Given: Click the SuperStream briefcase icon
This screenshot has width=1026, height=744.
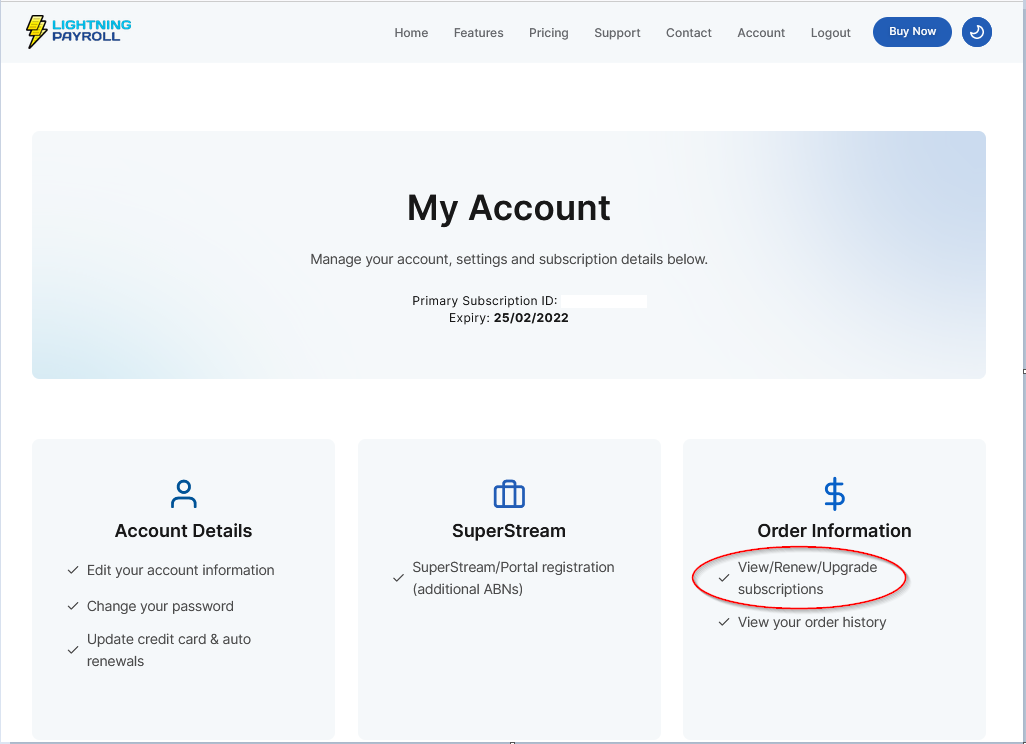Looking at the screenshot, I should (x=509, y=494).
